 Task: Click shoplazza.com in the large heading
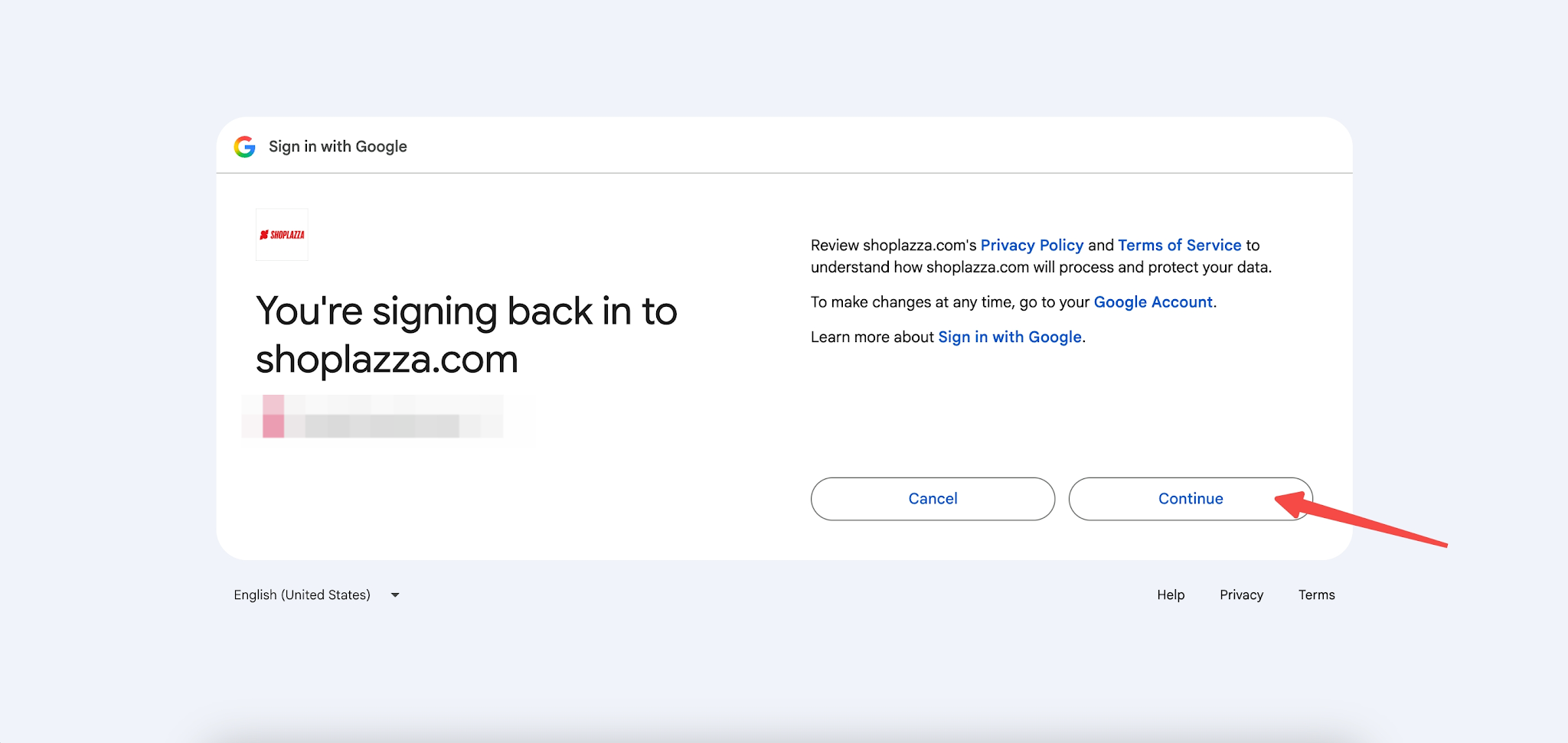(x=387, y=359)
